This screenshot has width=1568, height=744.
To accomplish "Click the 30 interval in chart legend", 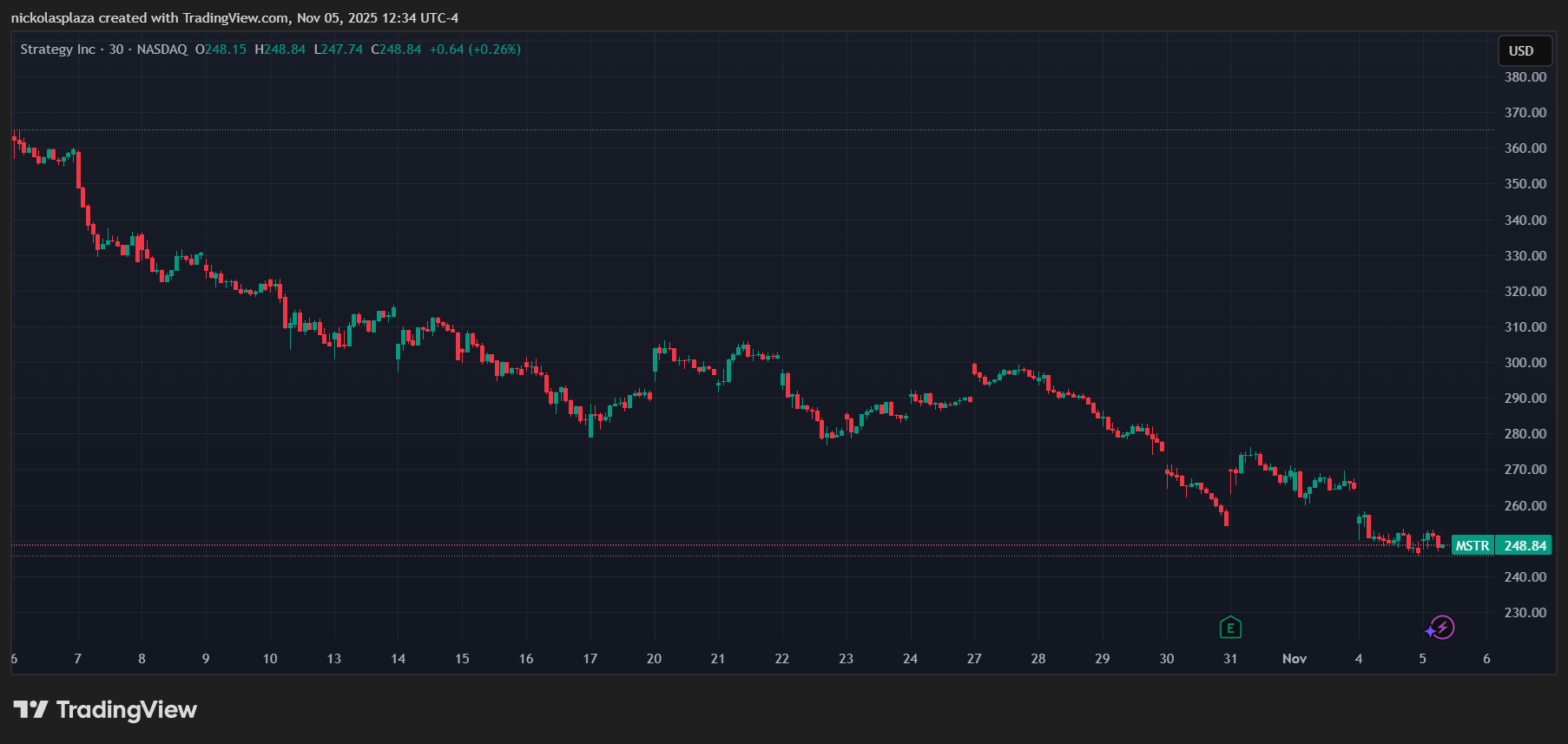I will pos(116,49).
